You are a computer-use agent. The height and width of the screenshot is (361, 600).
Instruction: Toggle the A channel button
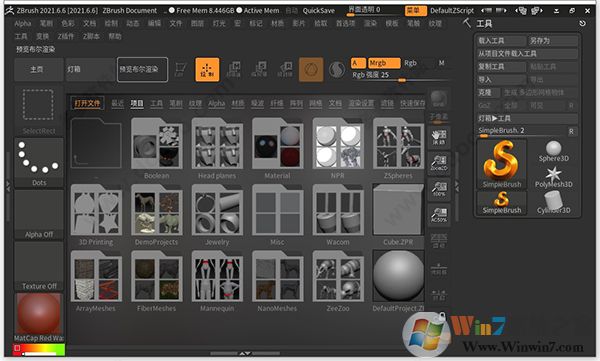358,63
